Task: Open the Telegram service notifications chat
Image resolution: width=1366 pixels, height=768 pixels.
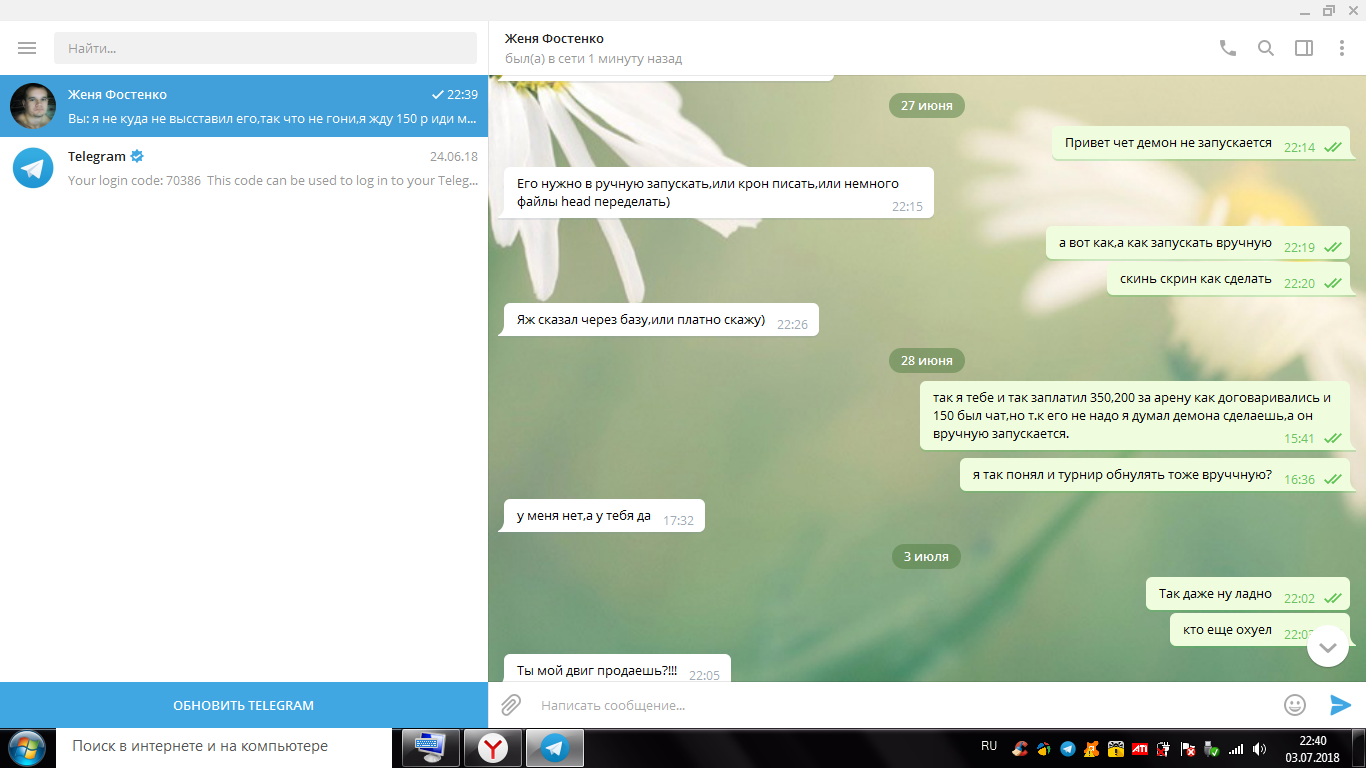Action: click(x=270, y=168)
